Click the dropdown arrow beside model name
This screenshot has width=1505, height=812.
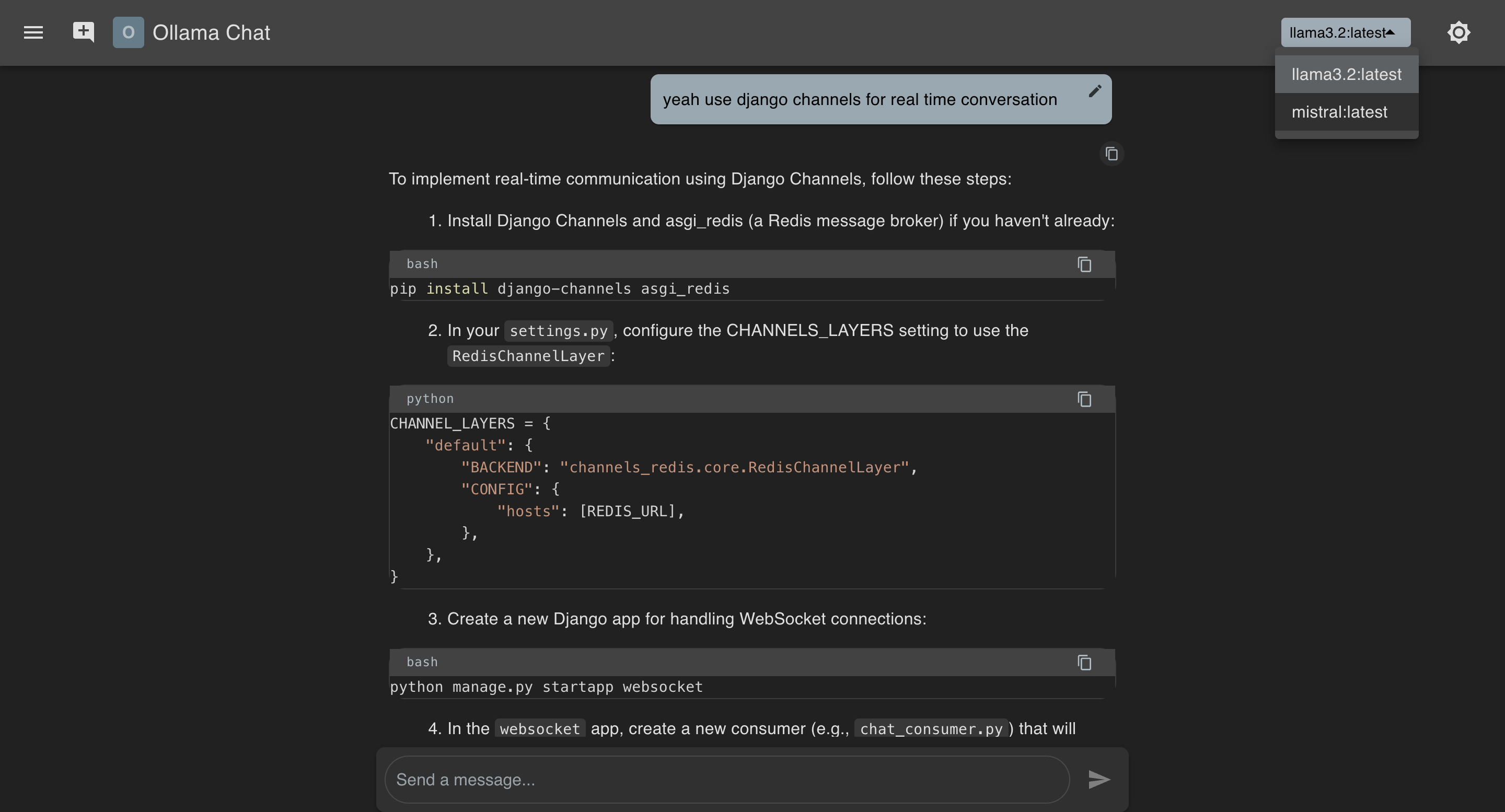[x=1391, y=33]
